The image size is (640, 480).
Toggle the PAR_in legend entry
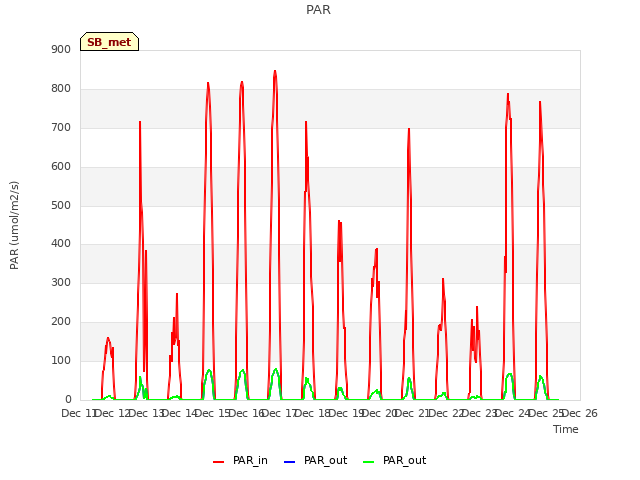(x=240, y=460)
